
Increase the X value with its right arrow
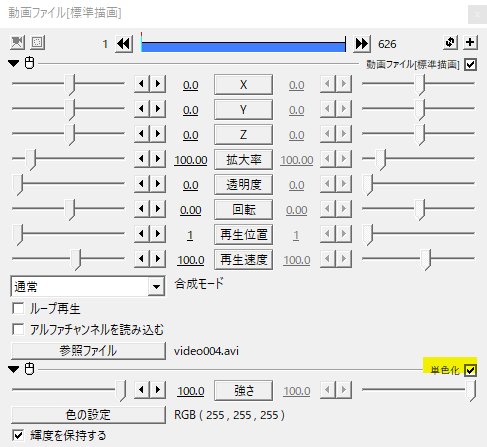pos(158,84)
